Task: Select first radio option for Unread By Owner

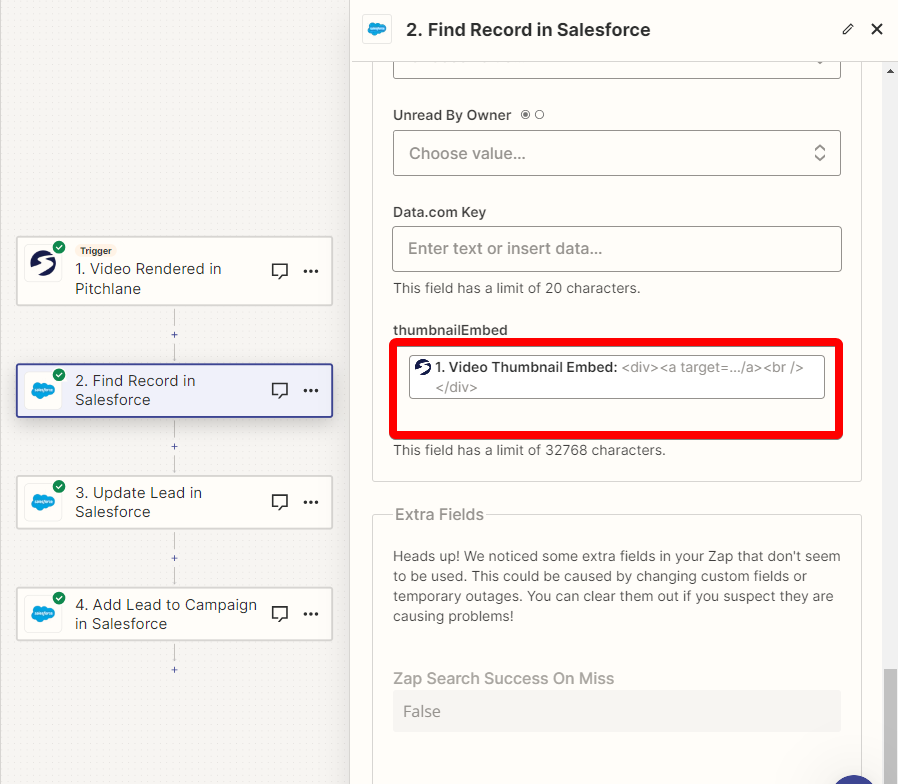Action: pos(525,115)
